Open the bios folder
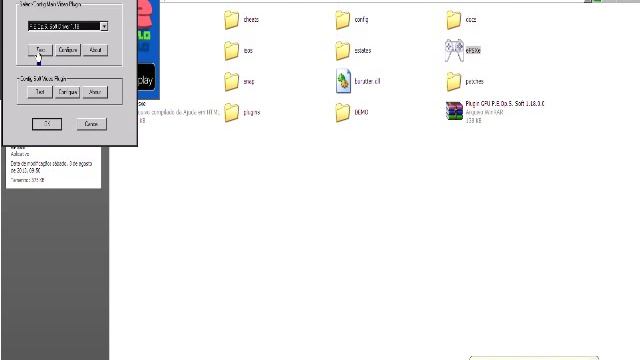This screenshot has height=360, width=640. [238, 51]
